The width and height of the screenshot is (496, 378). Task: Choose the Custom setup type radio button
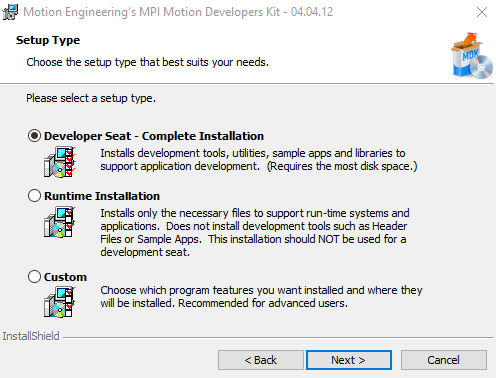pos(34,277)
